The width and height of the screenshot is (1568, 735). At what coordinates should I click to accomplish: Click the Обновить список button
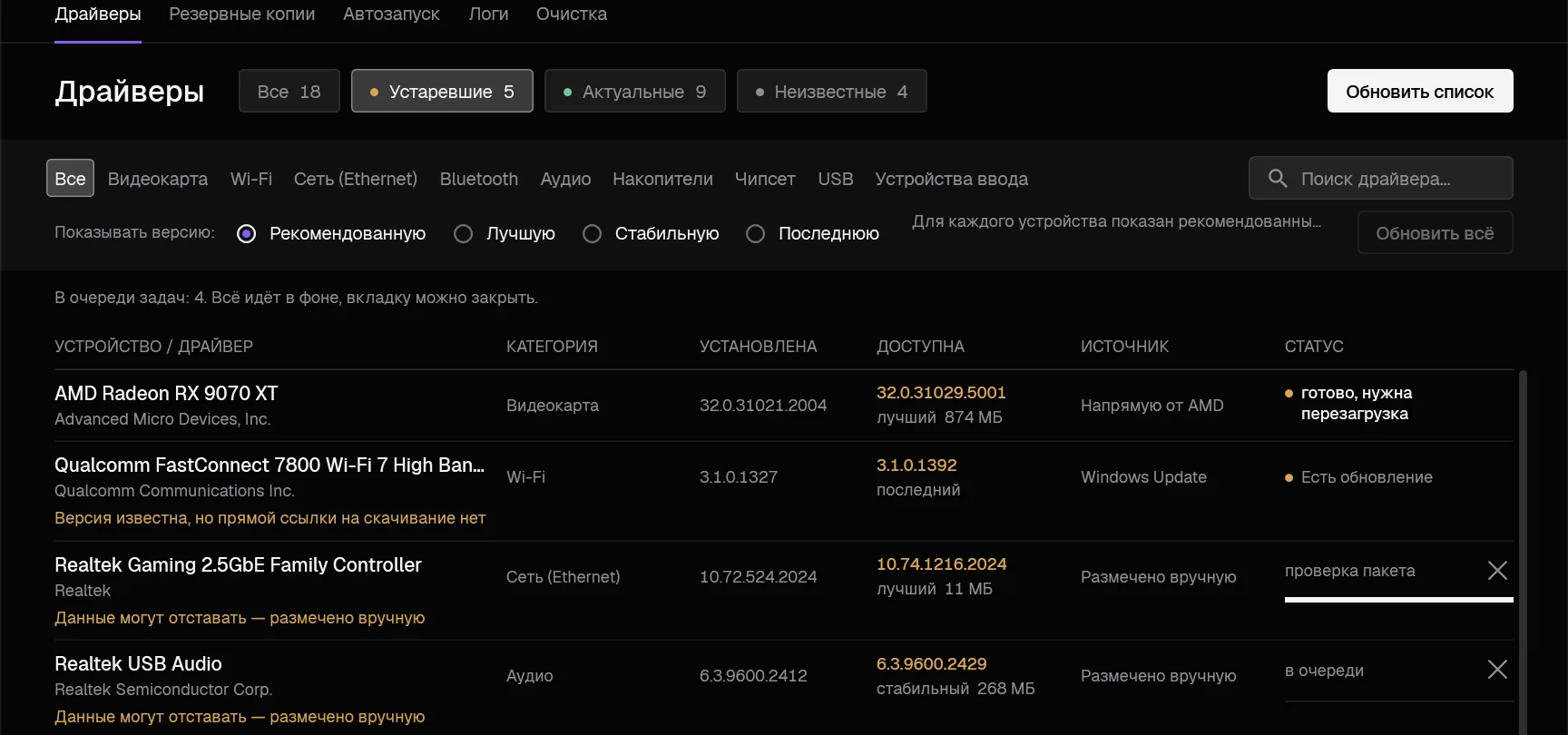tap(1420, 91)
